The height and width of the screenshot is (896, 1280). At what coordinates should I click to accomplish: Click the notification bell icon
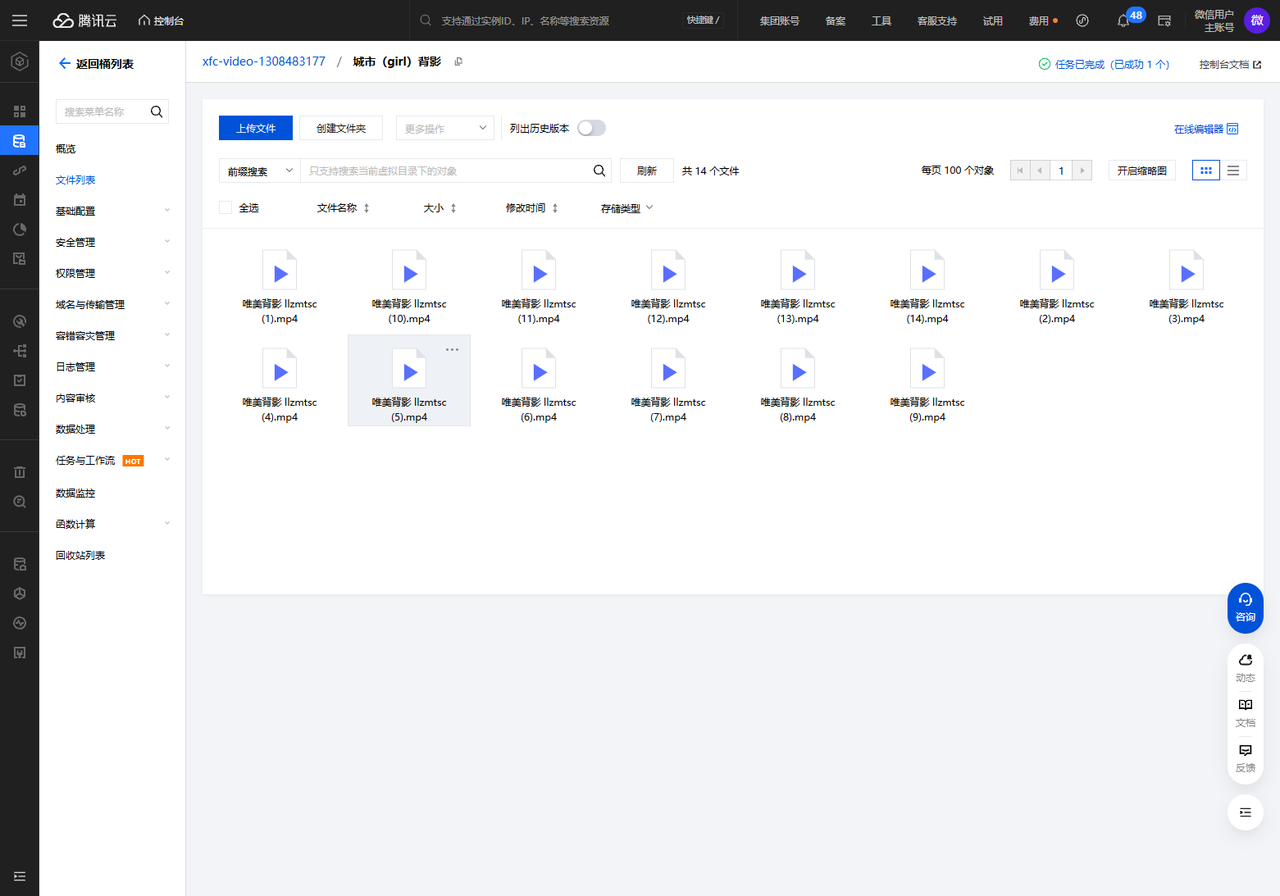pyautogui.click(x=1123, y=21)
